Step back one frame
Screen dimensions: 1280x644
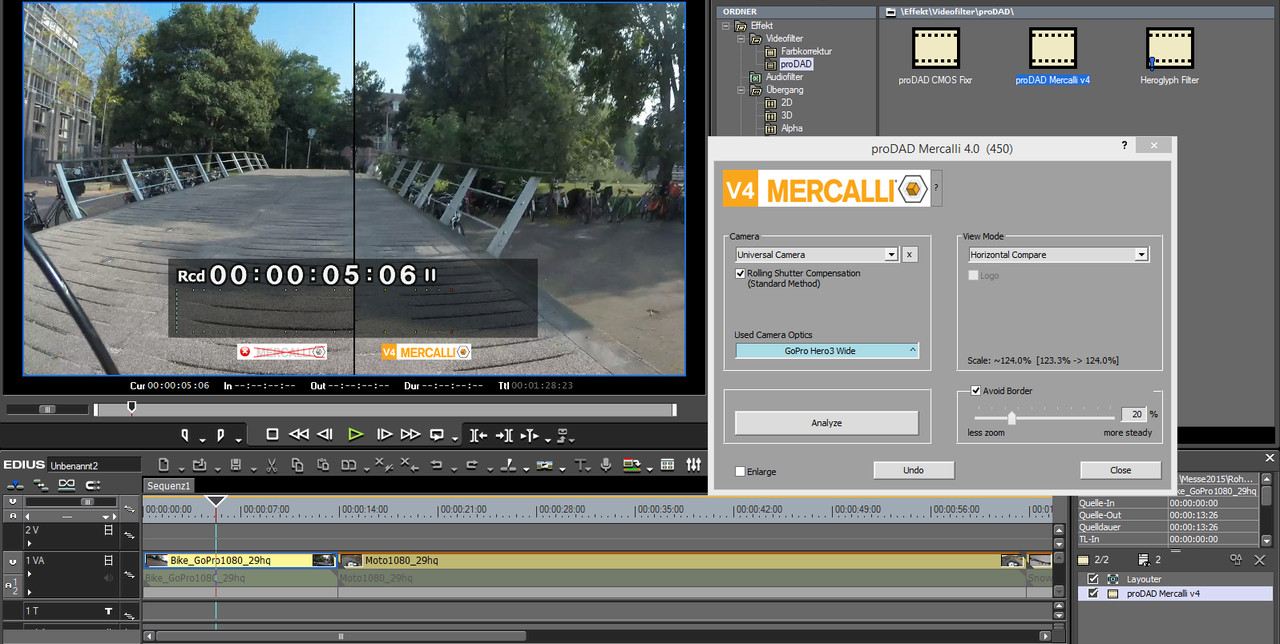324,434
